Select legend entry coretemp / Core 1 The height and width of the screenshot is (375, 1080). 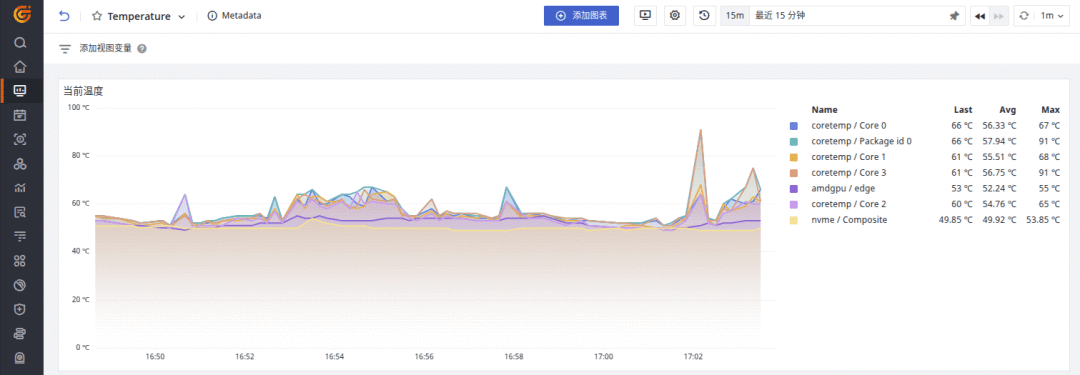849,157
